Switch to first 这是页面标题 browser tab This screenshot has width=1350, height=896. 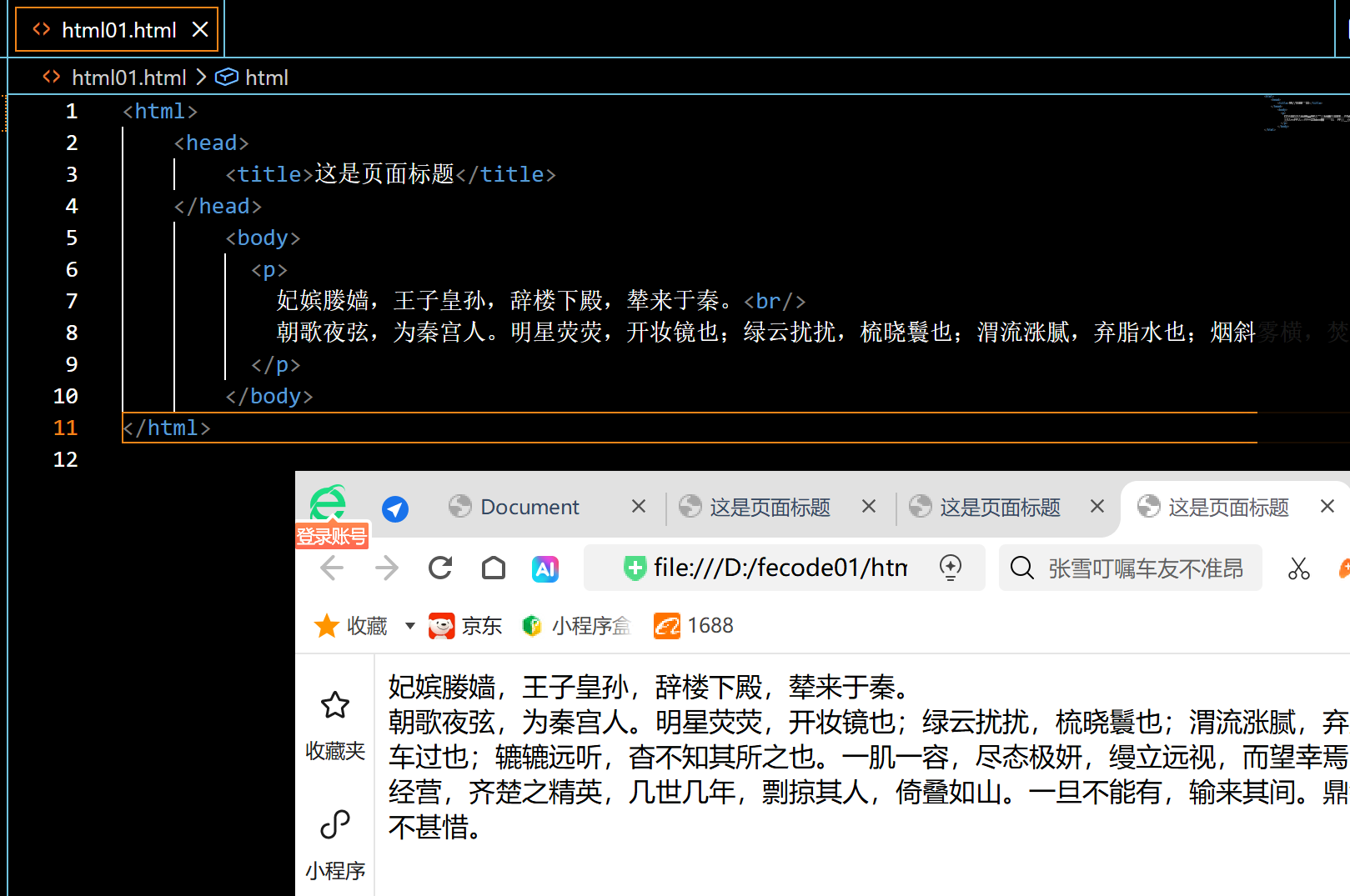tap(771, 507)
